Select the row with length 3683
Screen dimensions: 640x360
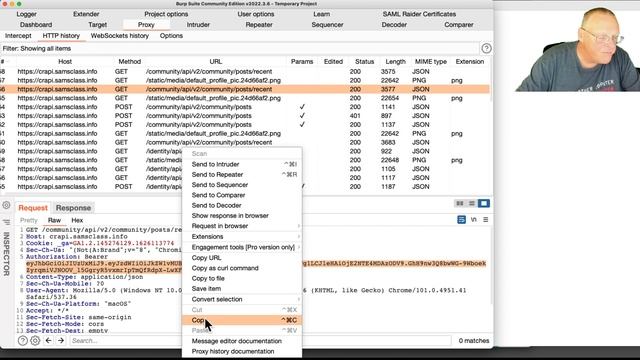[x=245, y=142]
